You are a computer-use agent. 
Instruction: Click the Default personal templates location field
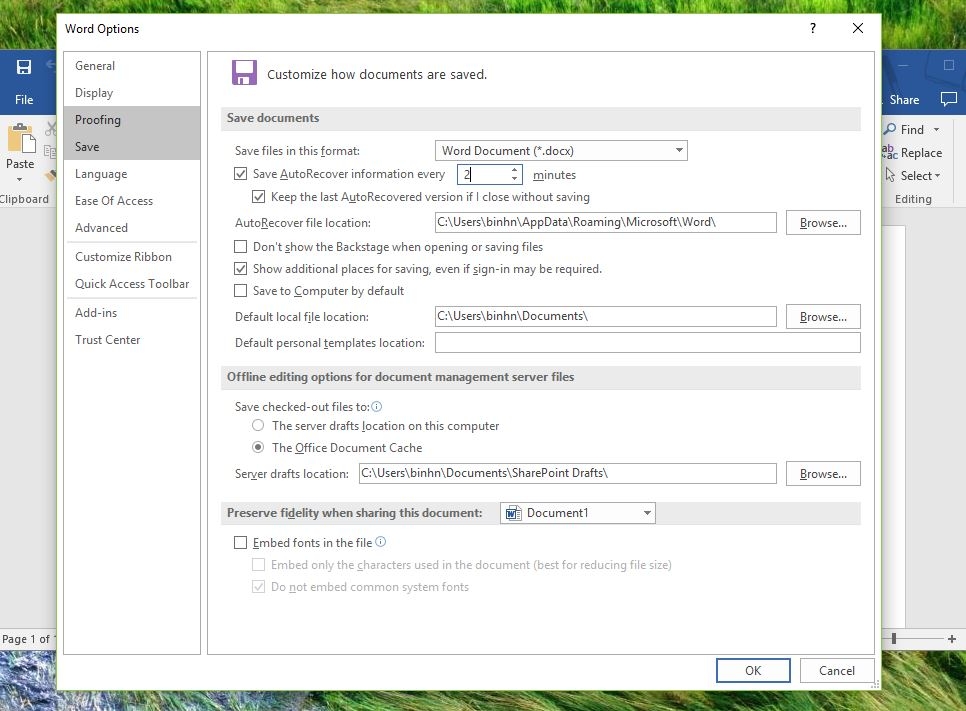(x=647, y=343)
